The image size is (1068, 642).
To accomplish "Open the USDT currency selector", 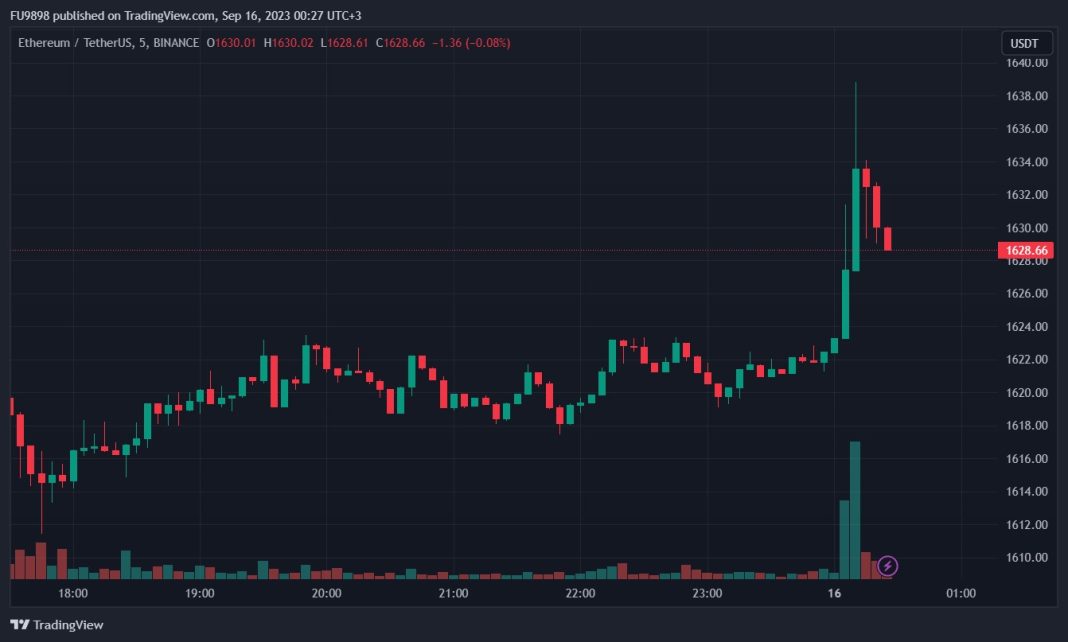I will tap(1026, 43).
